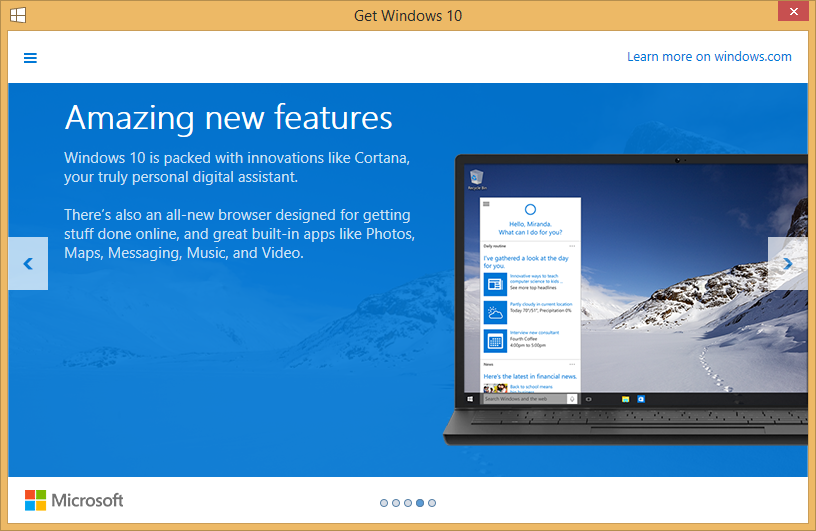Click the calendar appointment tile icon
This screenshot has width=816, height=531.
494,341
